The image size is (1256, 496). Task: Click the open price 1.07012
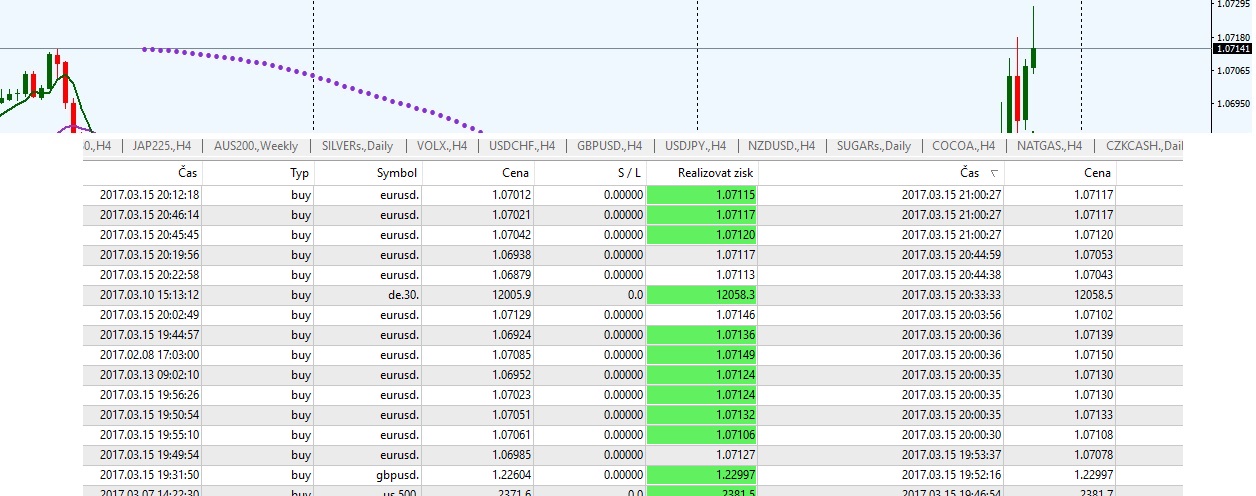pos(512,195)
